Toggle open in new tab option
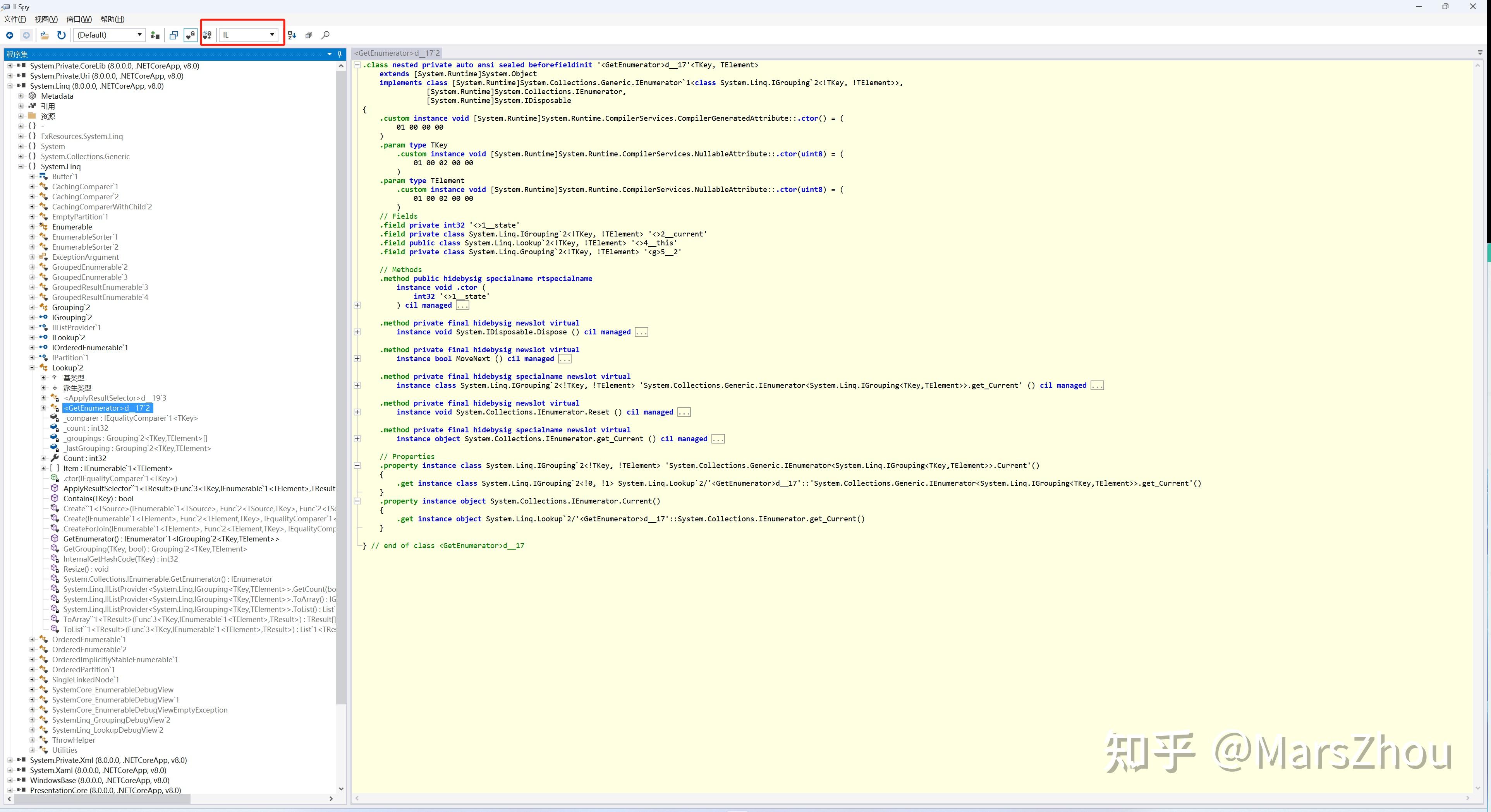This screenshot has height=812, width=1491. [173, 35]
